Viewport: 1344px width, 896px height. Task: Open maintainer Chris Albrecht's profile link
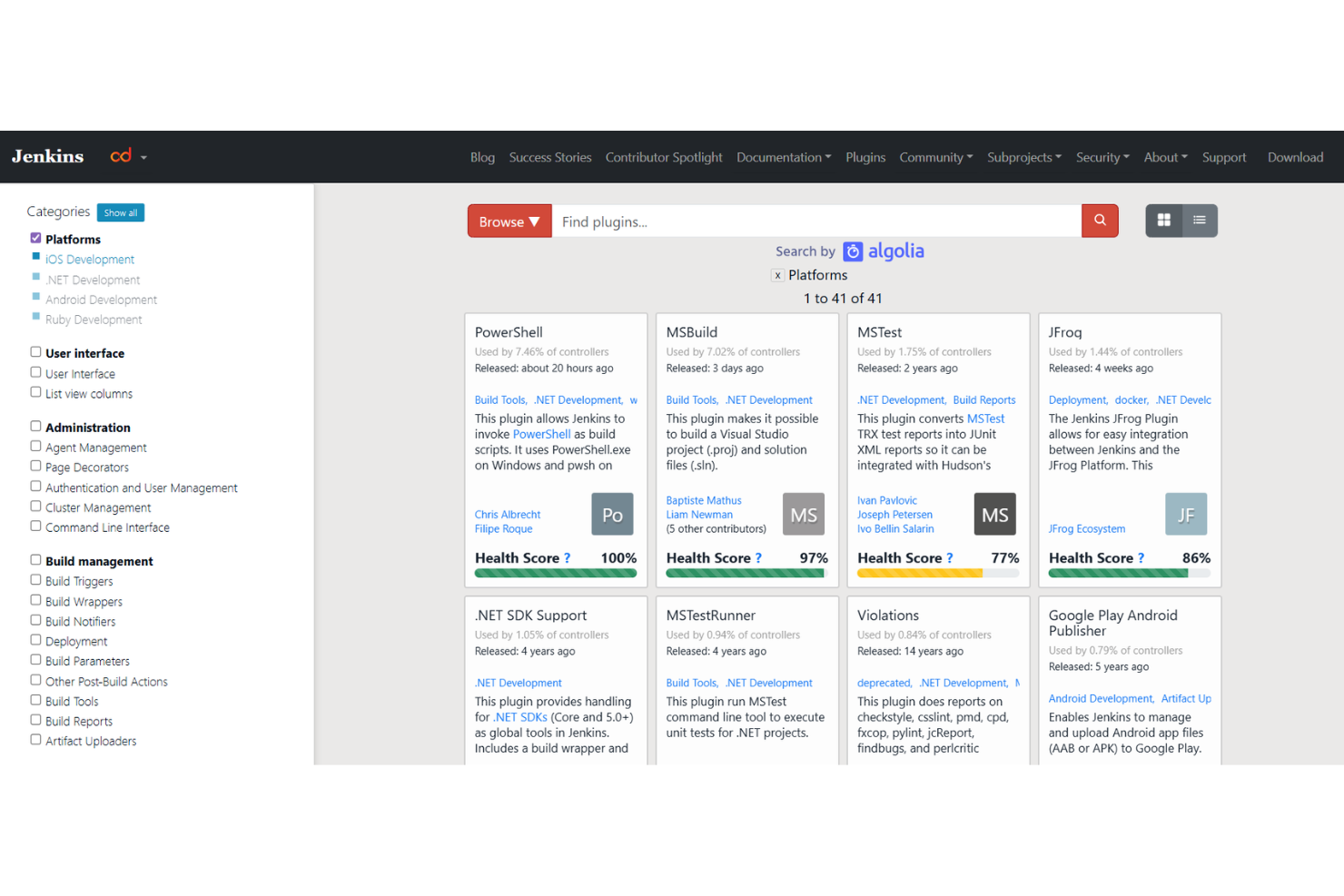click(507, 514)
